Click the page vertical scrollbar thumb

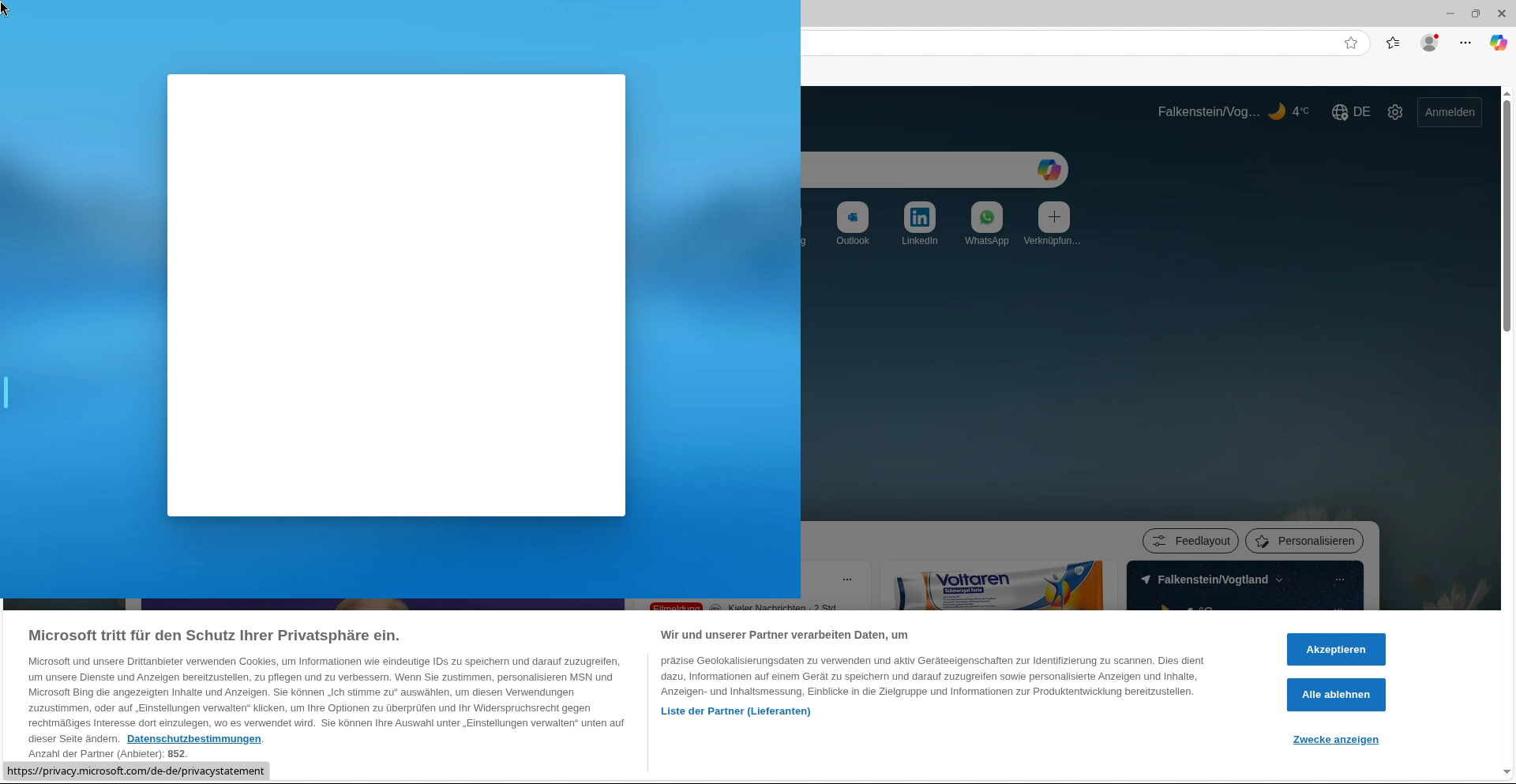1507,213
